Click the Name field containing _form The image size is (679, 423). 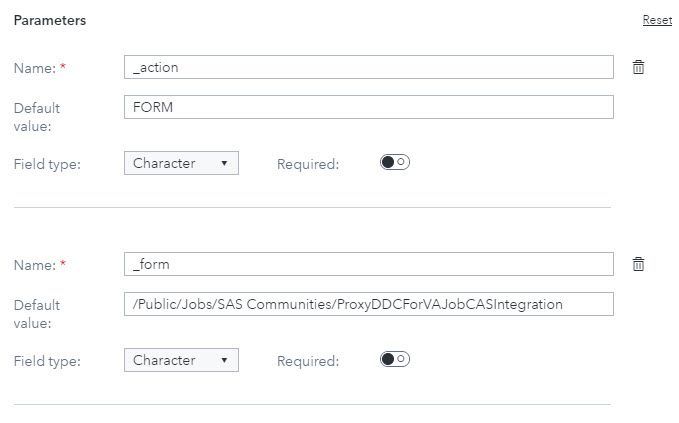pos(368,264)
